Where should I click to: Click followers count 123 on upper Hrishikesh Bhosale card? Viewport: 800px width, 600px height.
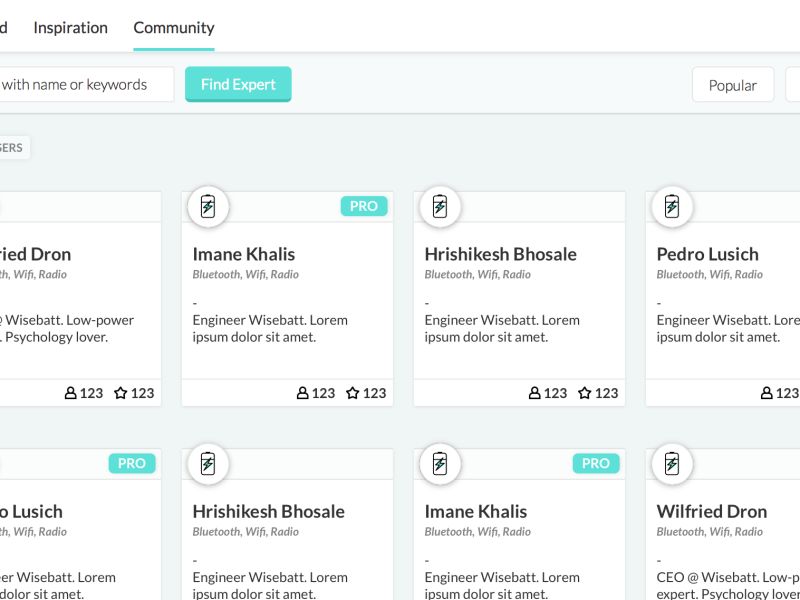pos(556,393)
